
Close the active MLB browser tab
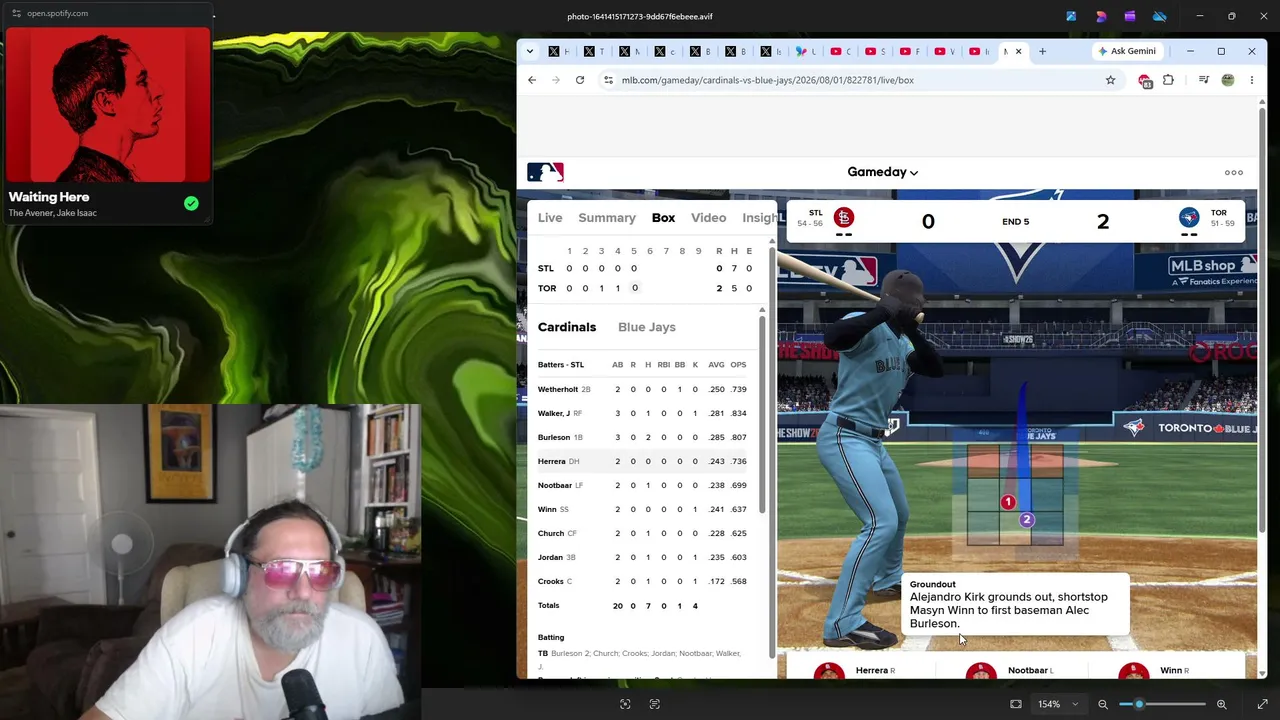[1018, 51]
